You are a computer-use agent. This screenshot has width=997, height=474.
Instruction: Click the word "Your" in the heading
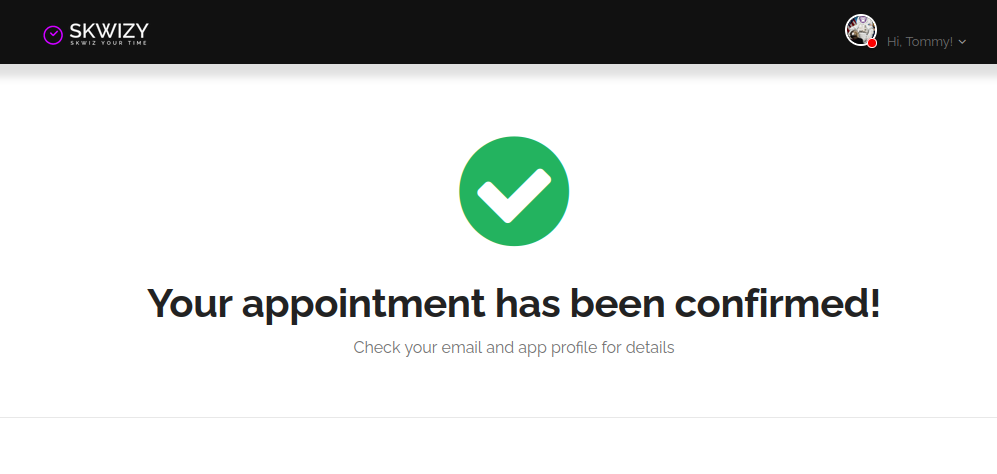click(x=190, y=303)
